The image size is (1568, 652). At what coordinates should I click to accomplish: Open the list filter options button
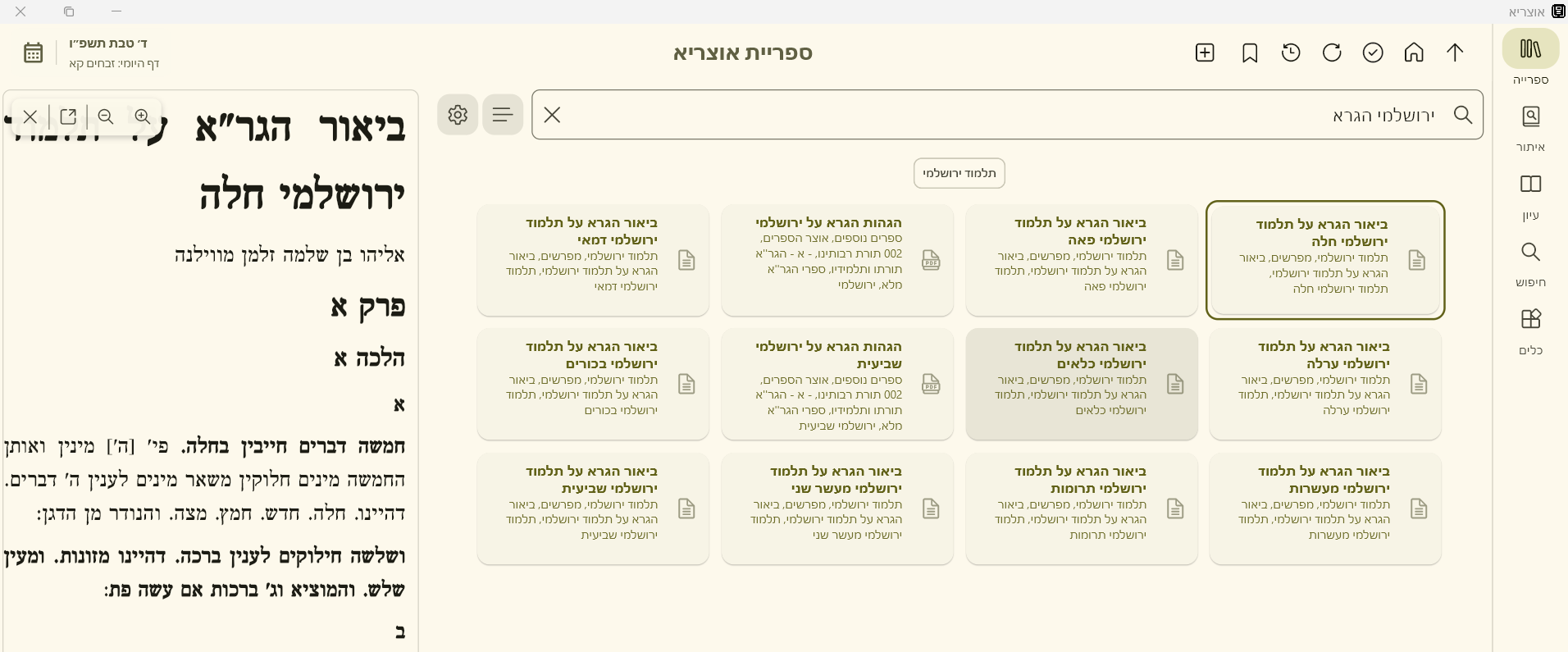[503, 115]
